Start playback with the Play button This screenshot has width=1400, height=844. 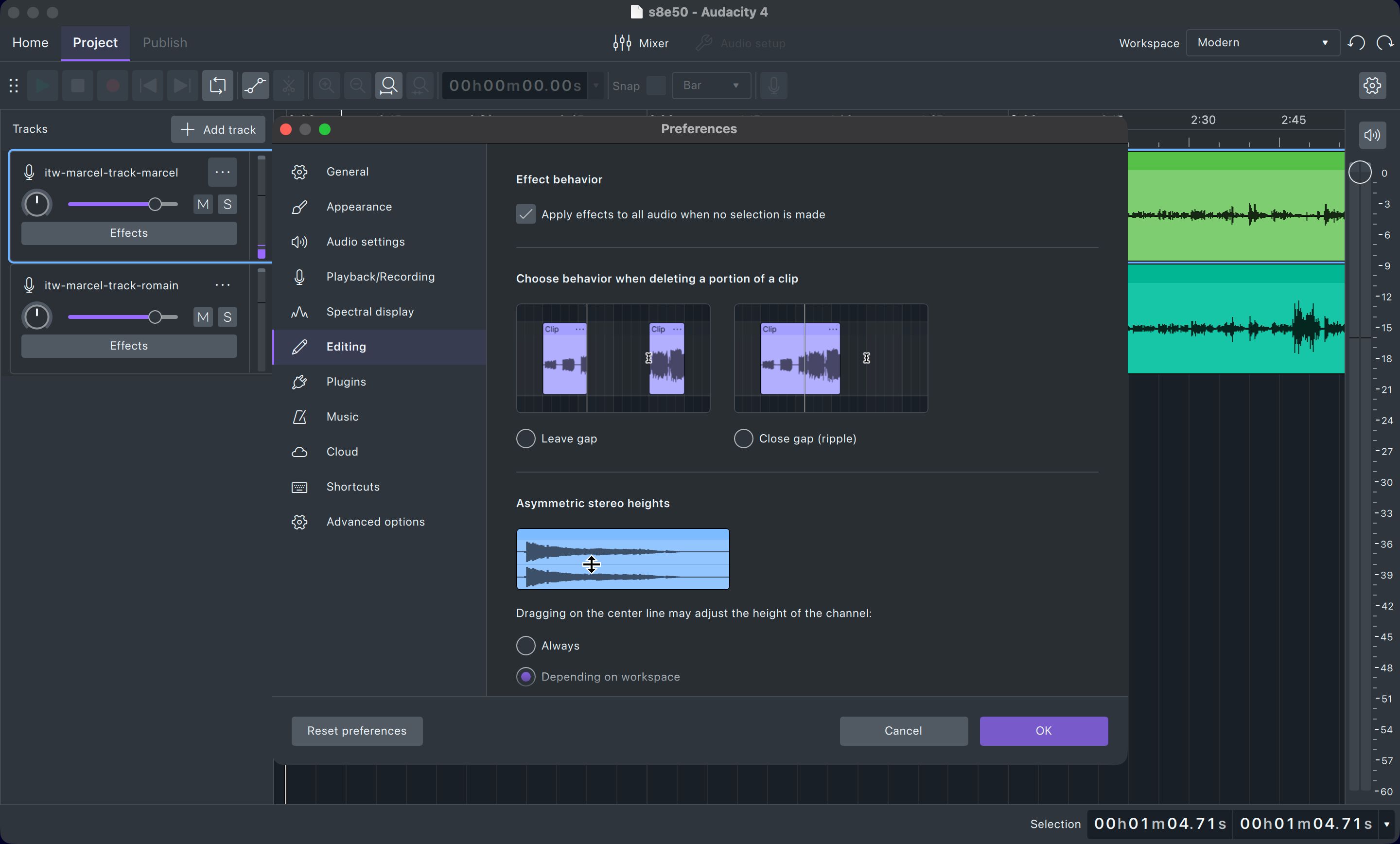pyautogui.click(x=42, y=85)
